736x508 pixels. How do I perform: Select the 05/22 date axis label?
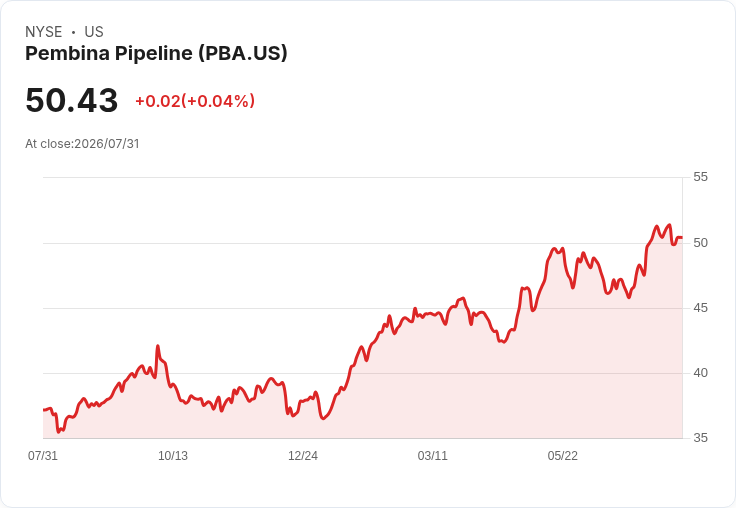(563, 455)
